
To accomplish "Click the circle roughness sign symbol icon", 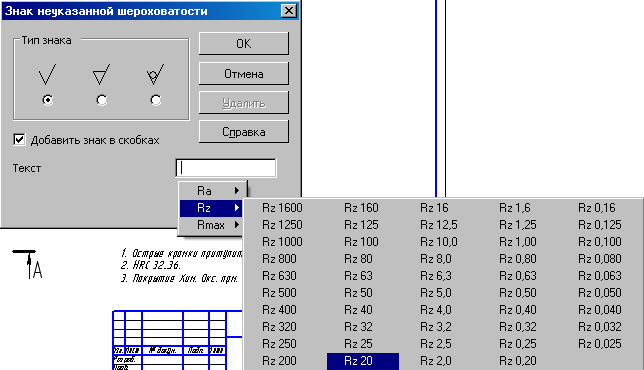I will coord(155,74).
